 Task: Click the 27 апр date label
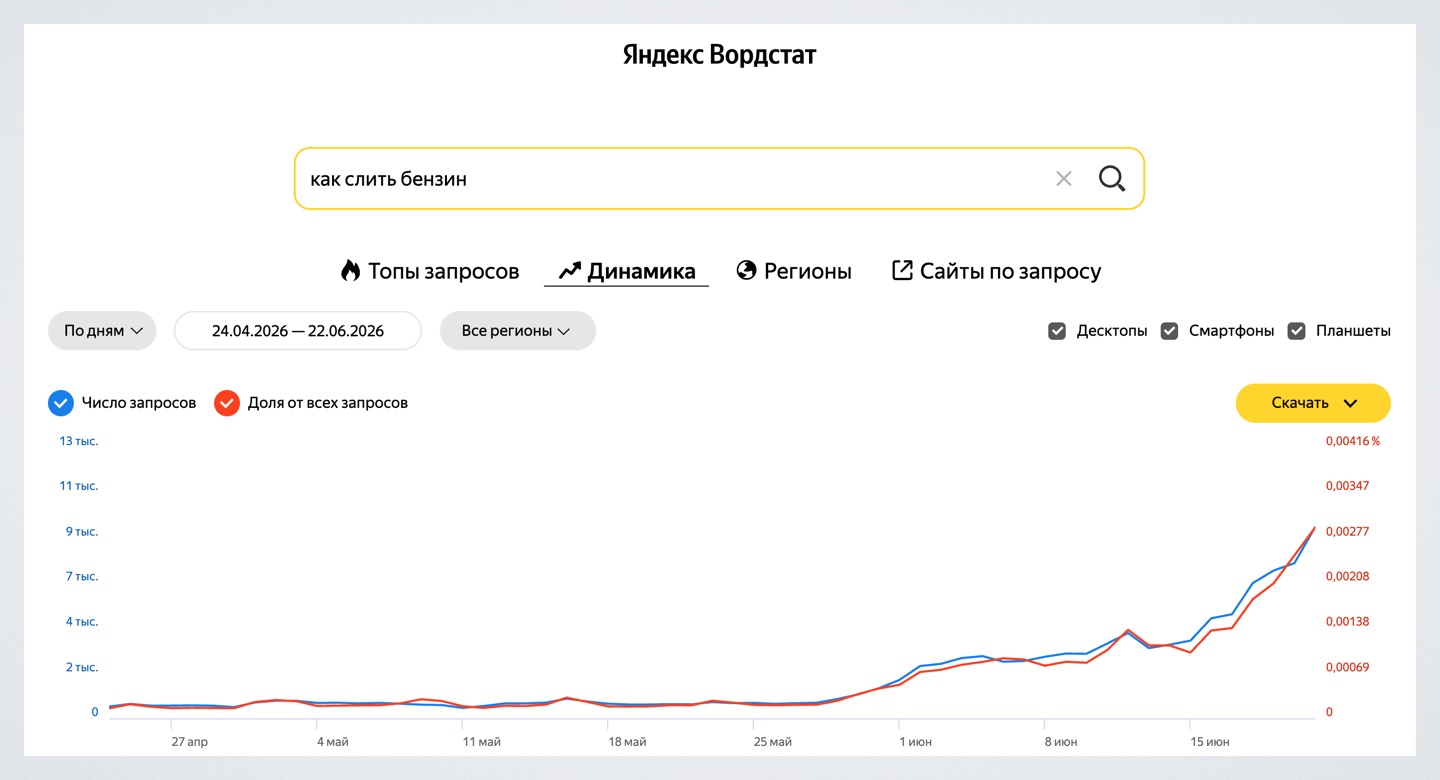point(190,742)
